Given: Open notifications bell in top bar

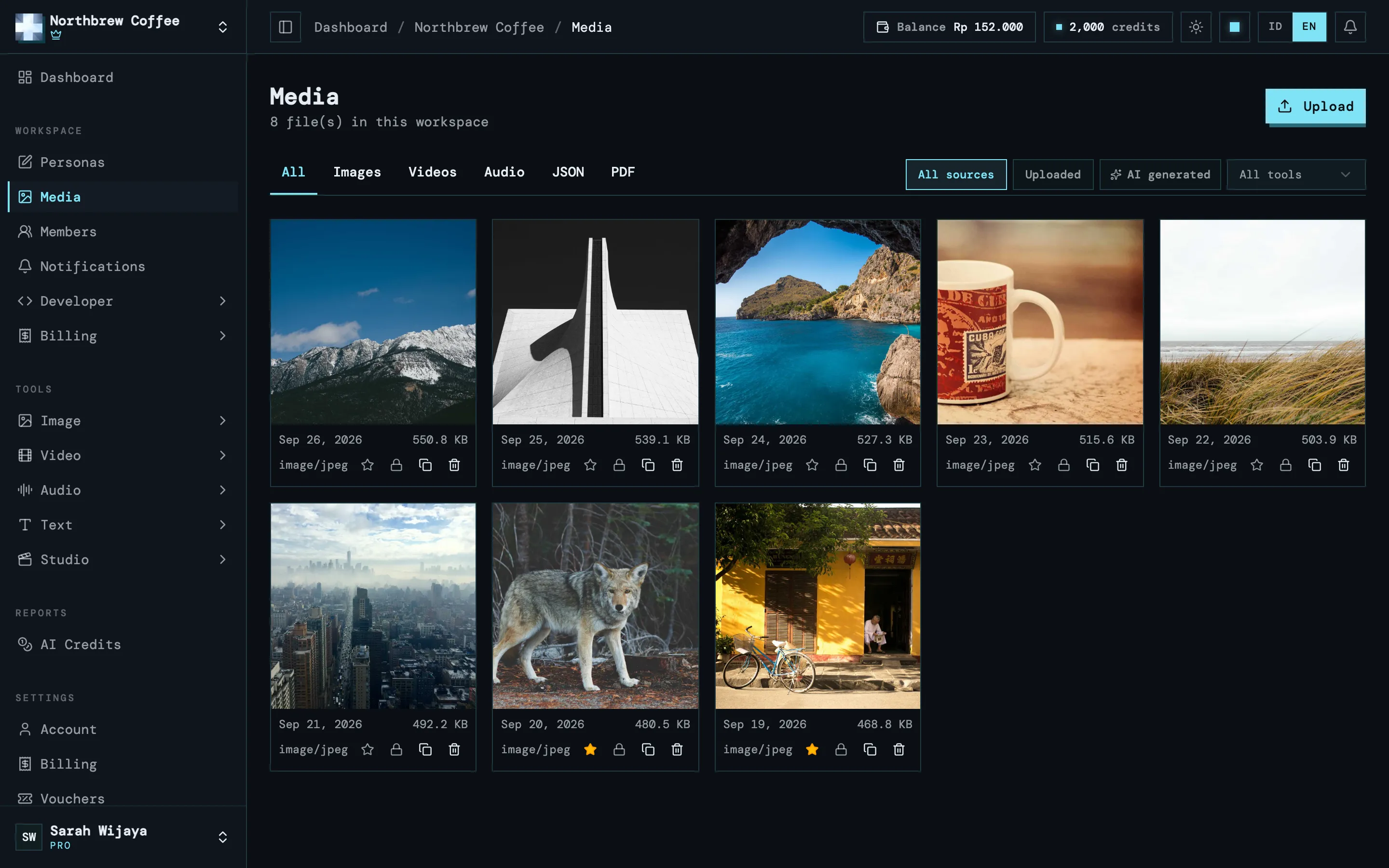Looking at the screenshot, I should click(1350, 27).
